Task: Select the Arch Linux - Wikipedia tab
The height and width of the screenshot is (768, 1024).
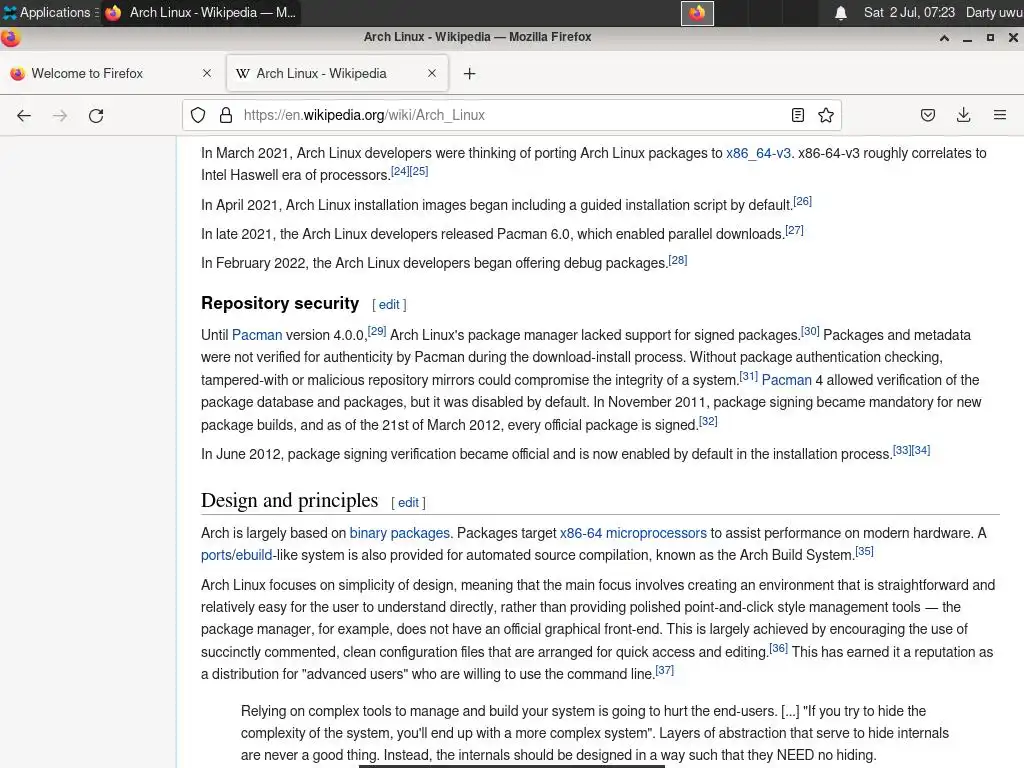Action: tap(337, 73)
